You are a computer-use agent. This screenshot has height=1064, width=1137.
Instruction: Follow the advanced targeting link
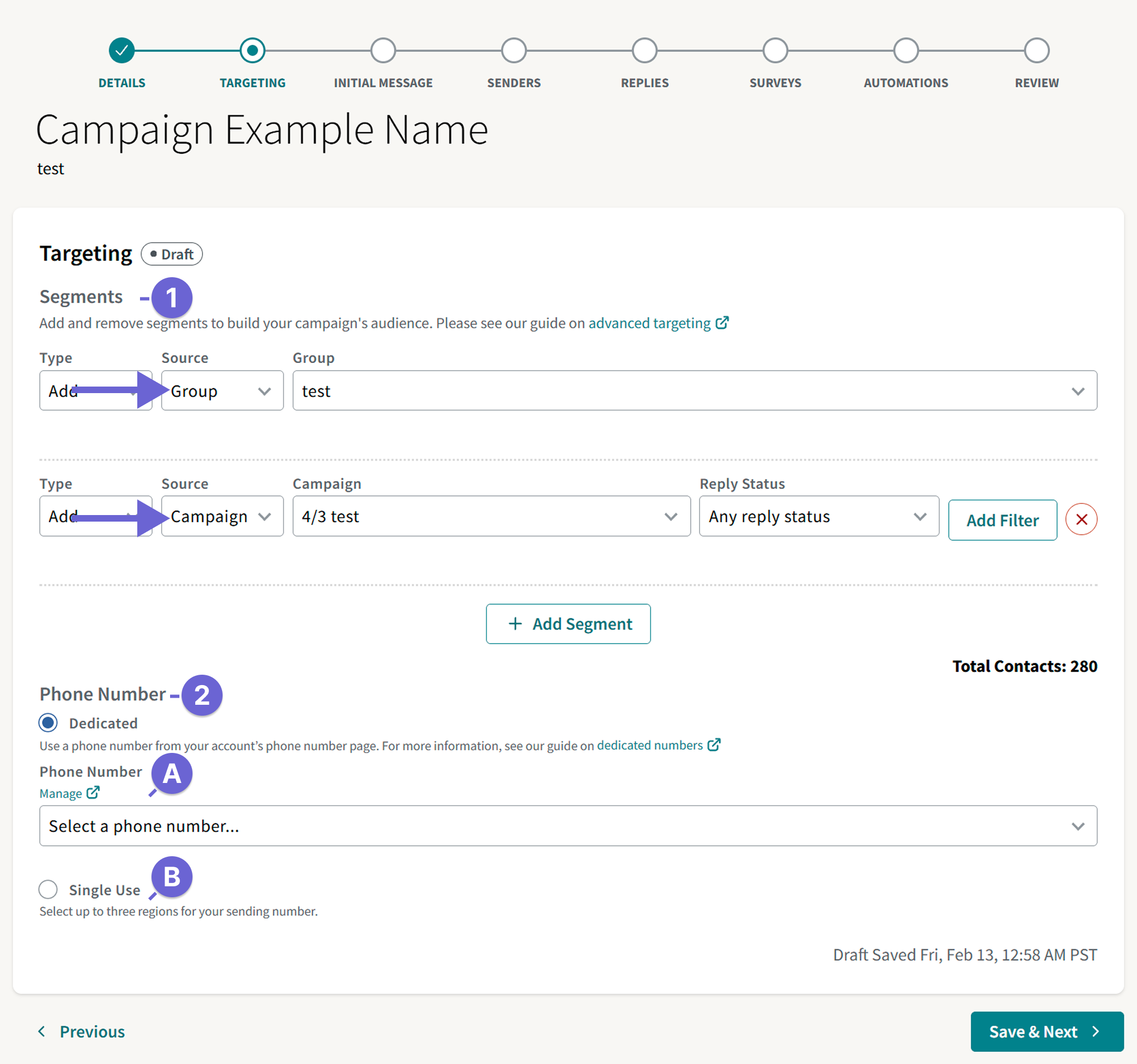(648, 323)
